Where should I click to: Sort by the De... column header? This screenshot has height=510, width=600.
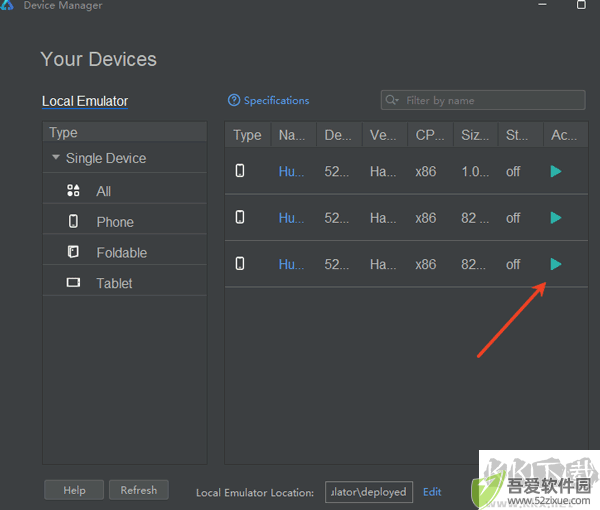(339, 135)
